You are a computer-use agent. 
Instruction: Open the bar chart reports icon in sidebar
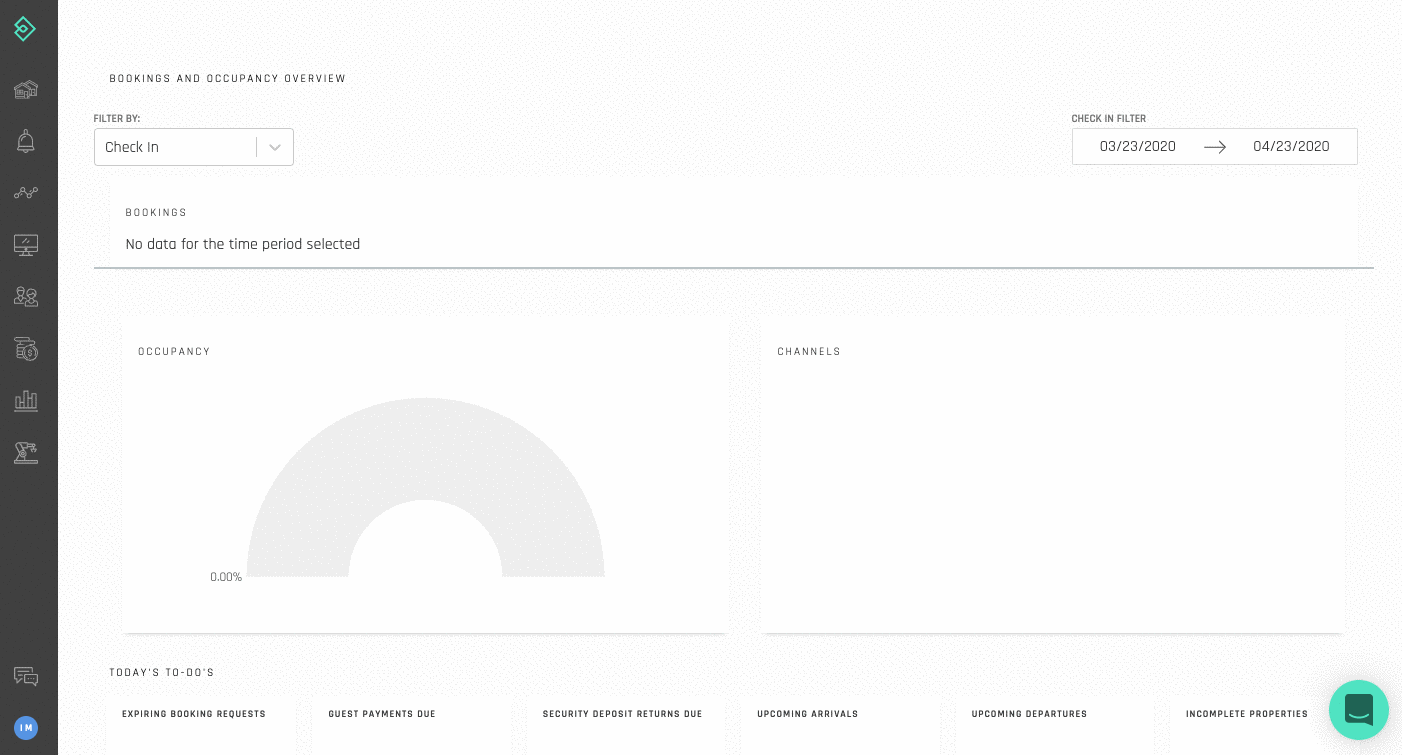26,401
